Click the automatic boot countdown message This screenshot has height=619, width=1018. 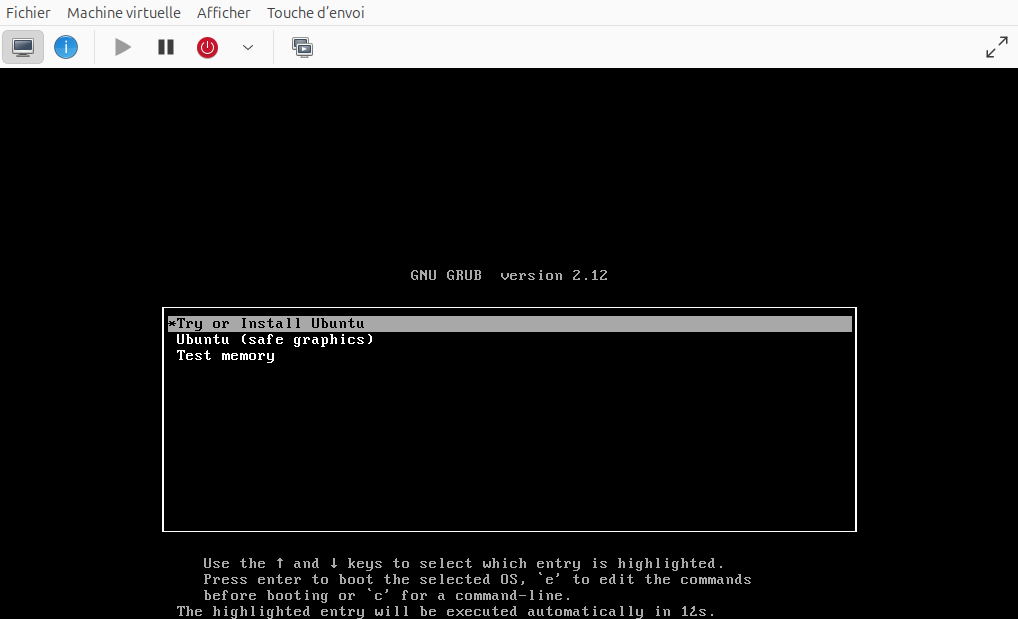446,612
